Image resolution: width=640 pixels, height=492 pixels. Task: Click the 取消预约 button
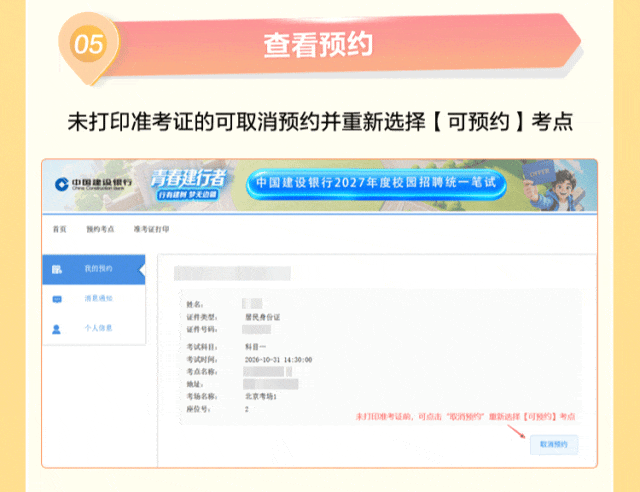tap(554, 444)
